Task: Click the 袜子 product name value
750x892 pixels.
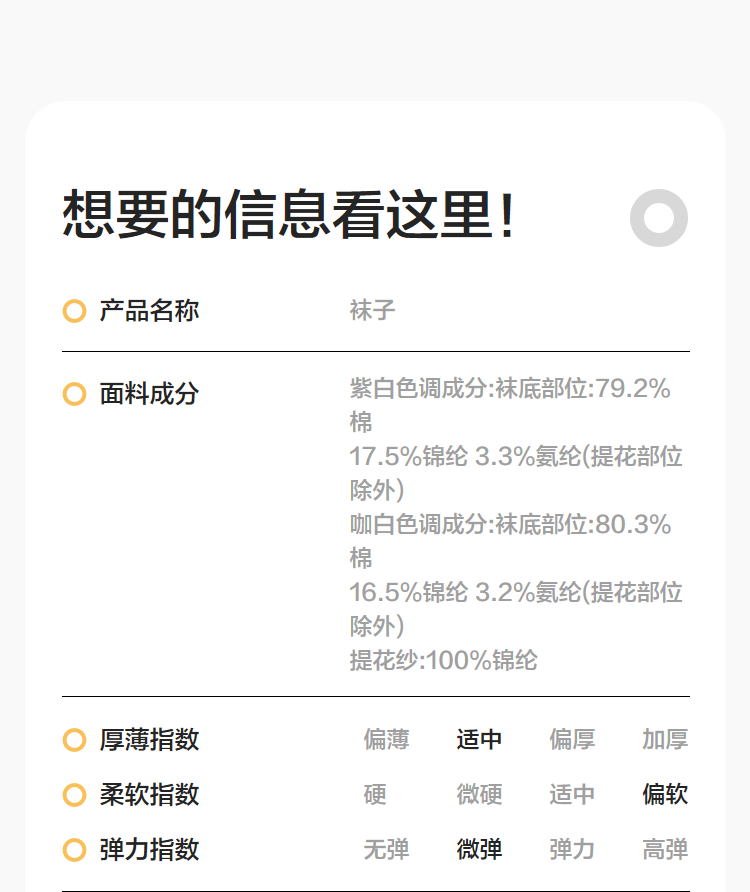Action: click(372, 310)
